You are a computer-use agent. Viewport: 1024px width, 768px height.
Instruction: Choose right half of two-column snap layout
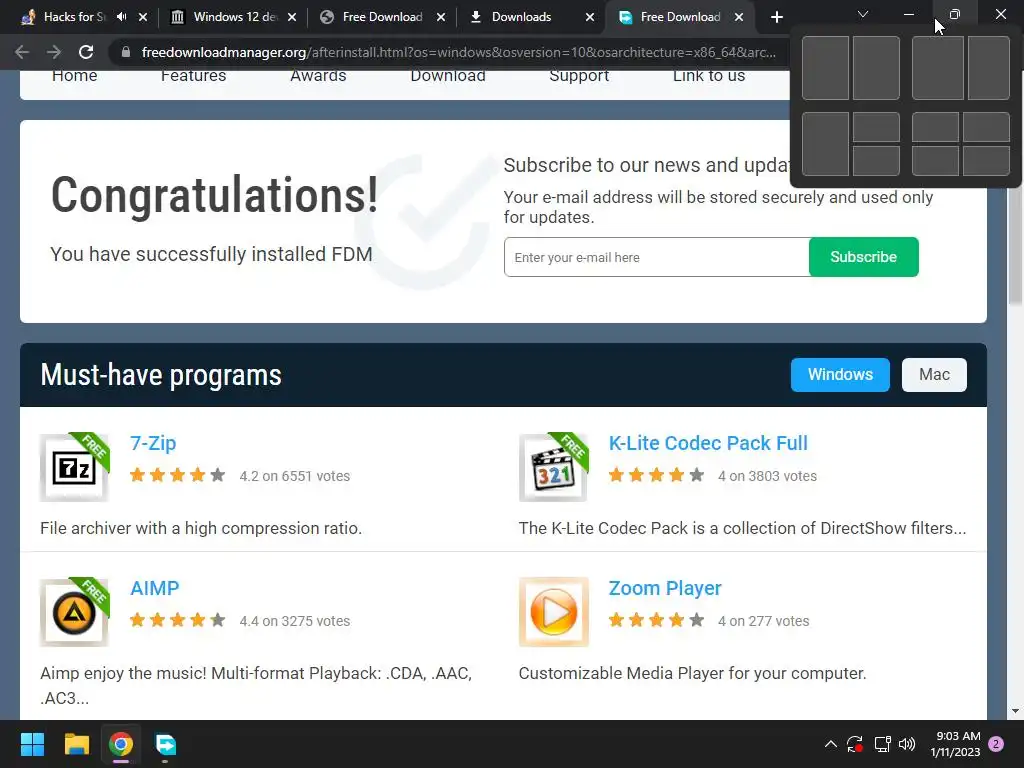[x=876, y=68]
